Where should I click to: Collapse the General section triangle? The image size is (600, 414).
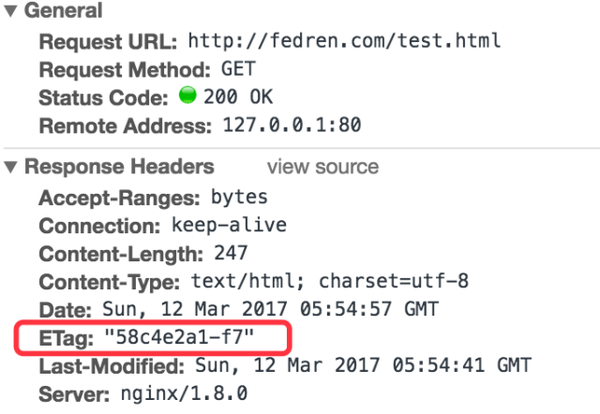(x=10, y=11)
